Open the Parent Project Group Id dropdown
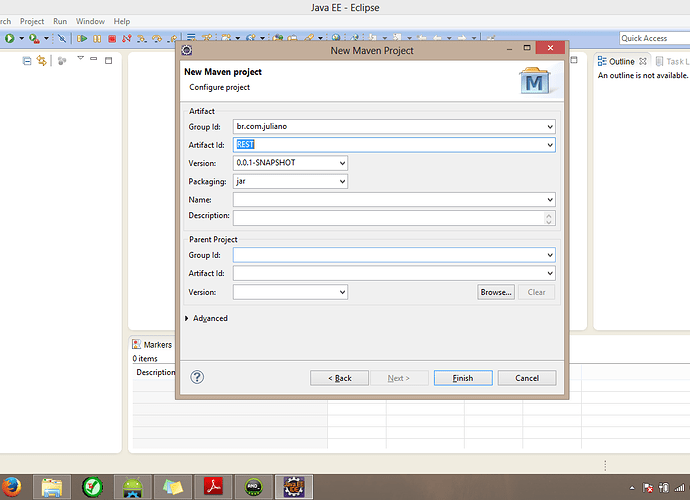Screen dimensions: 690x500 pyautogui.click(x=550, y=255)
